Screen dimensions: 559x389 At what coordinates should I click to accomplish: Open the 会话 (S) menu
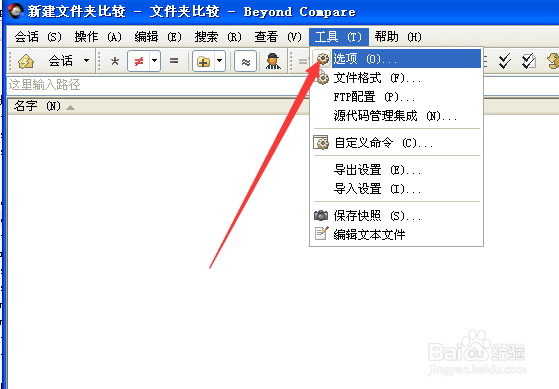[38, 37]
